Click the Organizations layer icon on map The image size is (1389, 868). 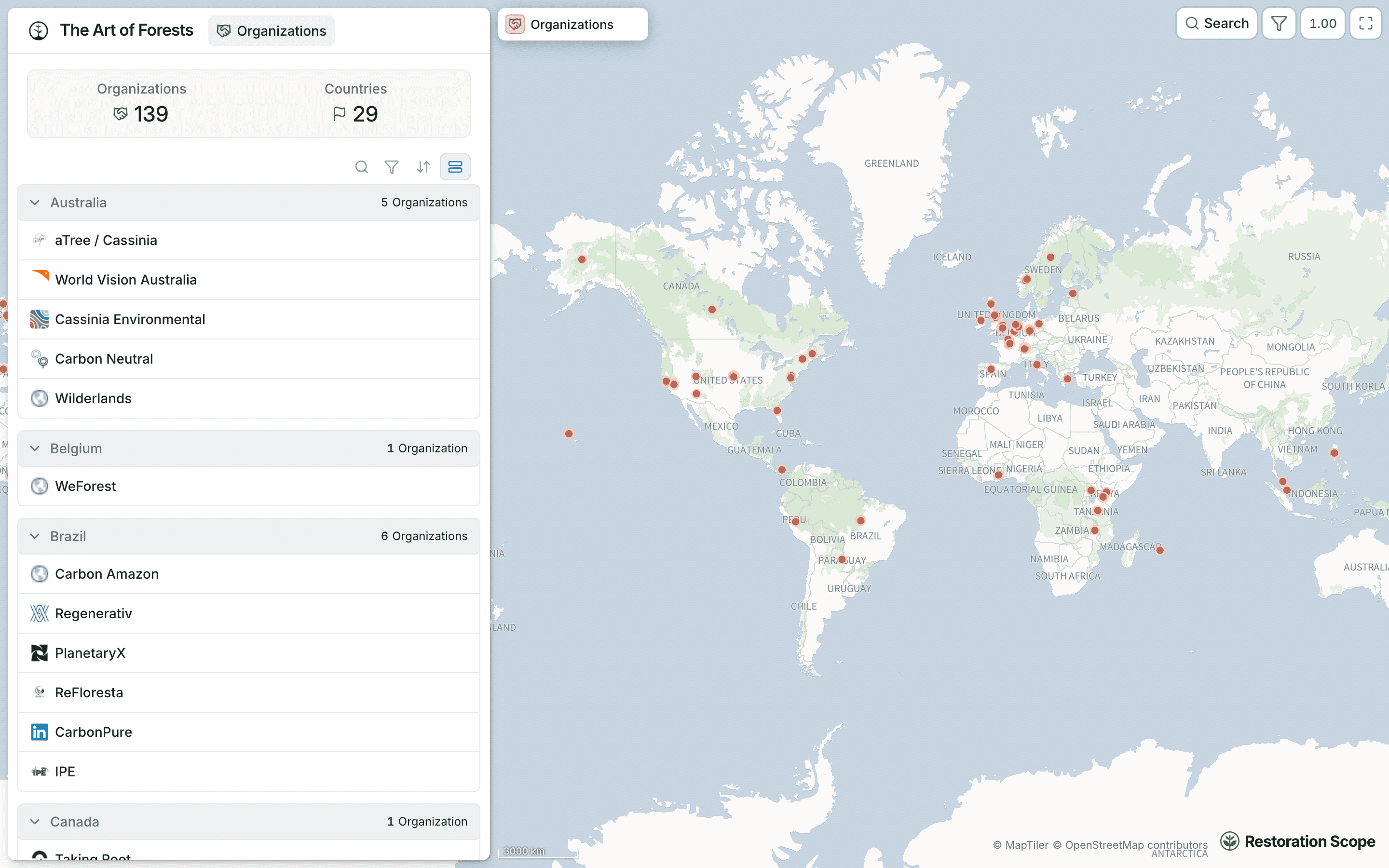[x=515, y=24]
